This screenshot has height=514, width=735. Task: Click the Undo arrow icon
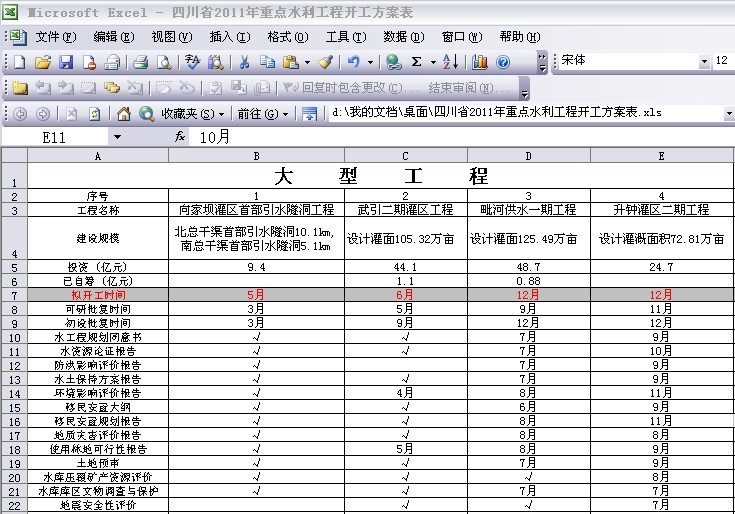[354, 62]
